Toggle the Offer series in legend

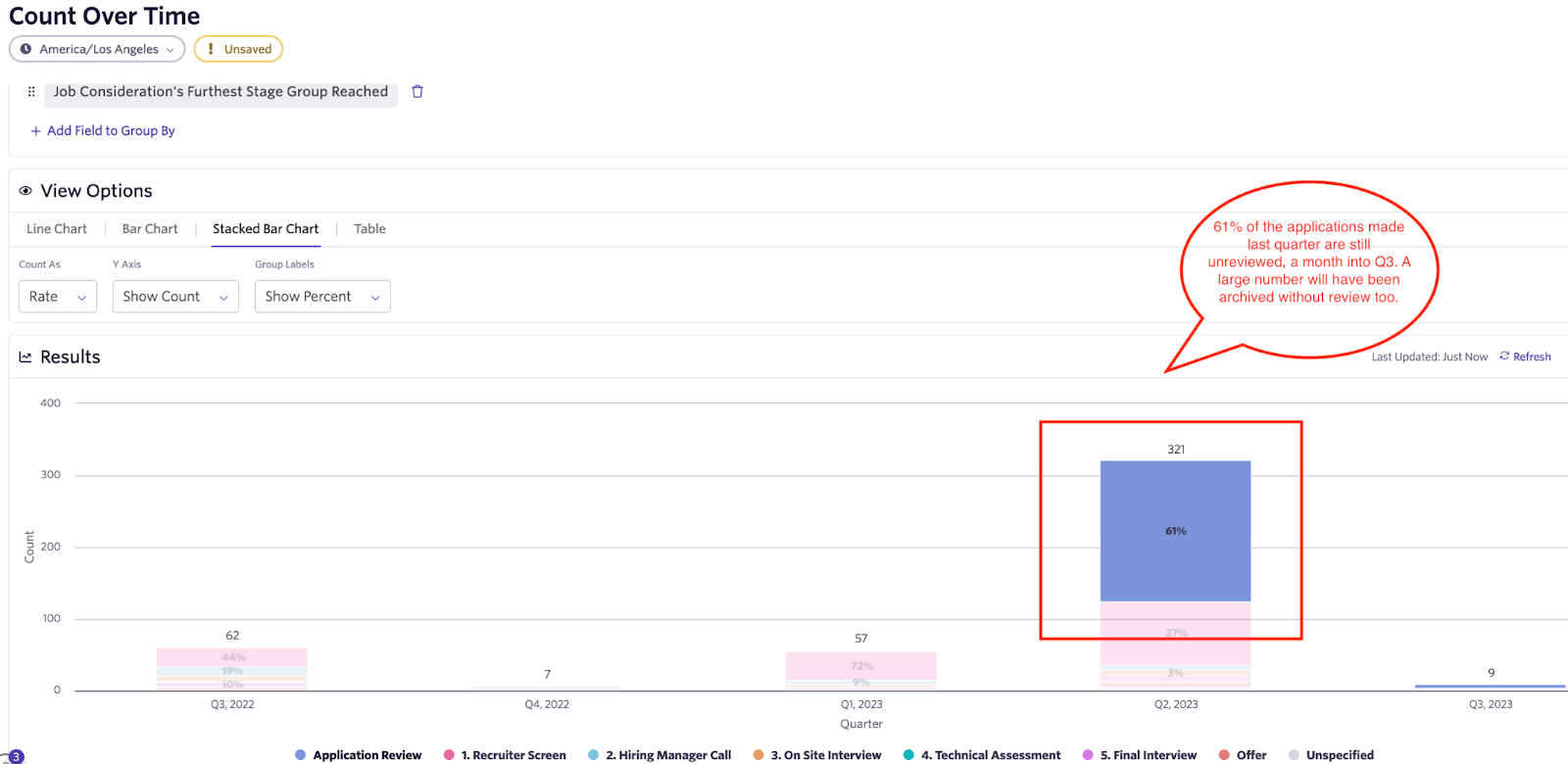pyautogui.click(x=1242, y=755)
